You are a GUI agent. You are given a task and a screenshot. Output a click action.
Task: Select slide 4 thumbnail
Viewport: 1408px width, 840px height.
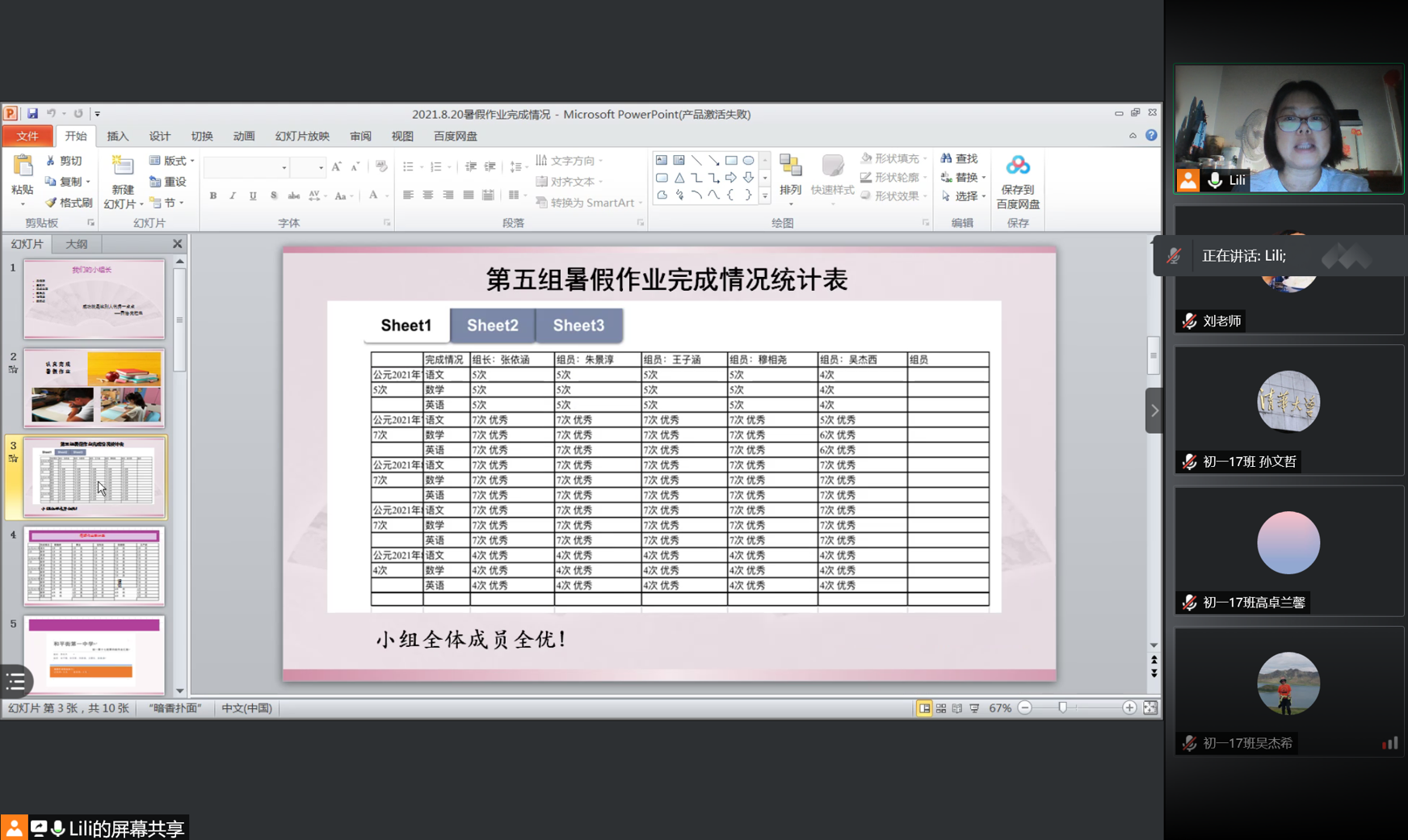[x=95, y=566]
